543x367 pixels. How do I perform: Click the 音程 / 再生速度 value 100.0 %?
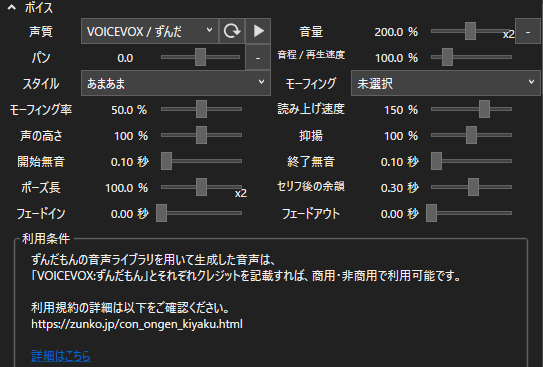pos(396,58)
